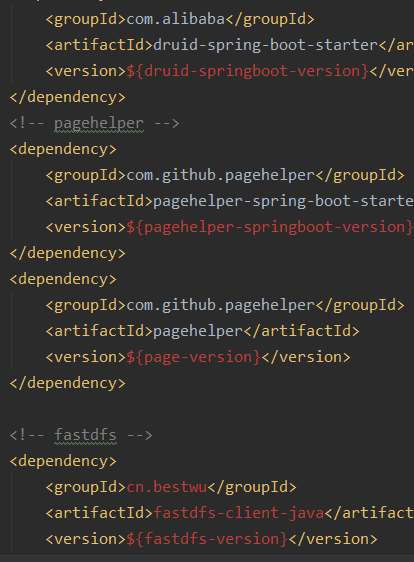Click pagehelper-spring-boot-starter artifactId text
Viewport: 414px width, 562px height.
[x=283, y=201]
